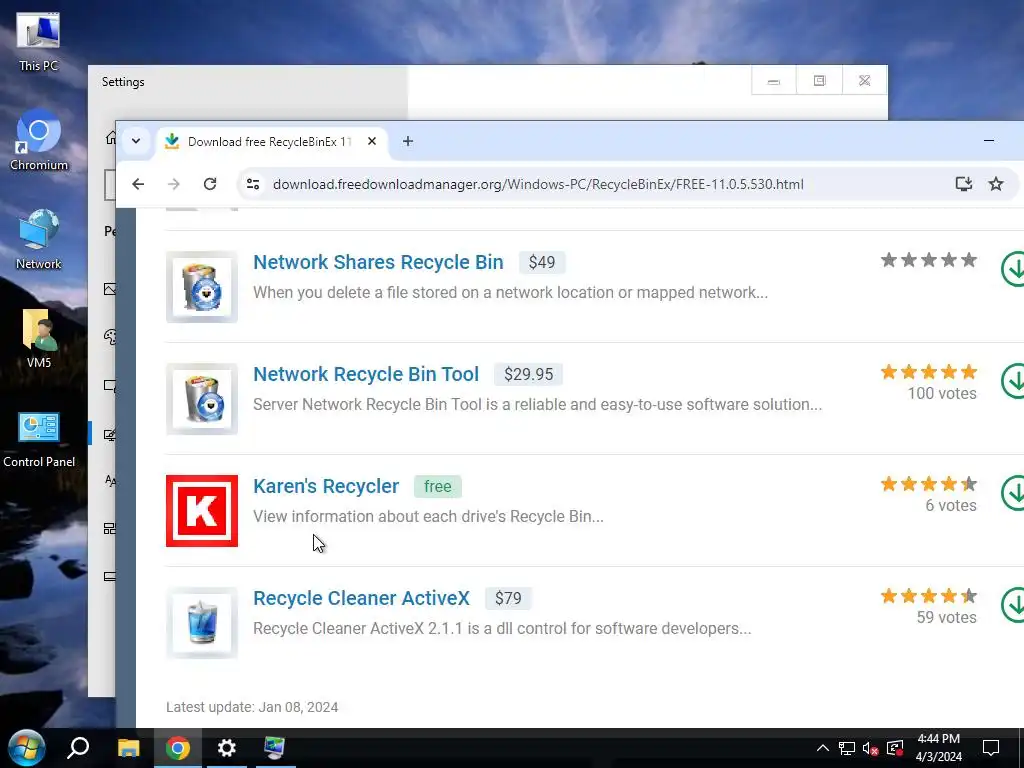Click the 59 votes rating text
This screenshot has width=1024, height=768.
click(x=946, y=617)
